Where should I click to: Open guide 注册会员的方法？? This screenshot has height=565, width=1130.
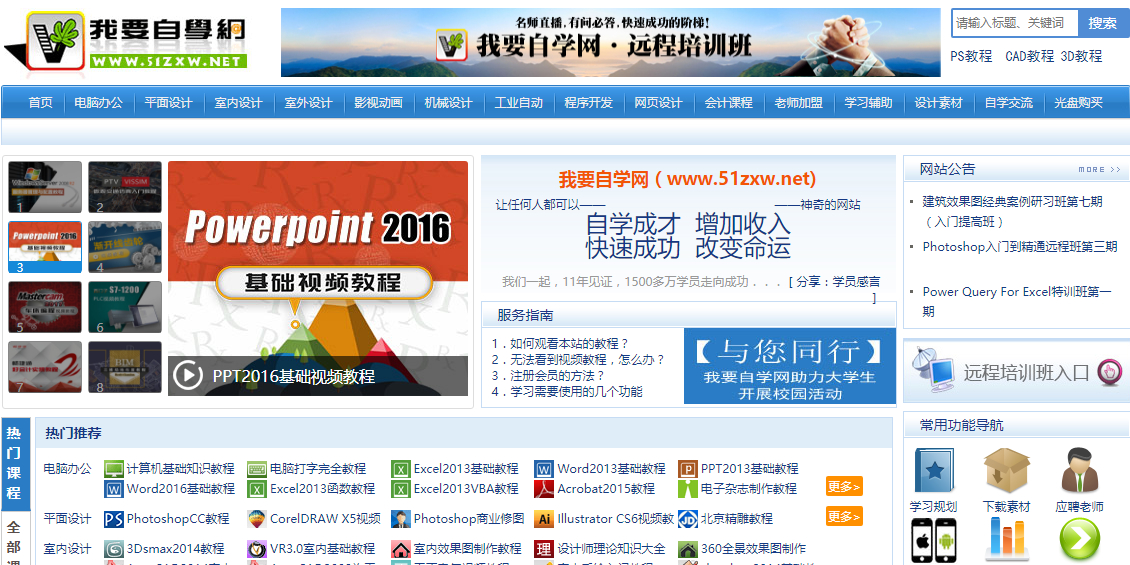548,375
